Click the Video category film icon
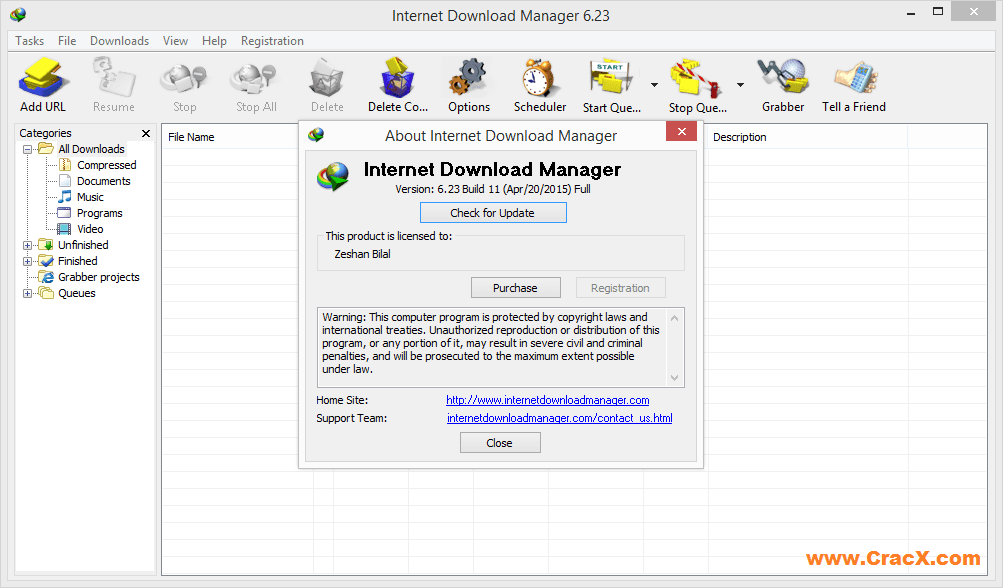Viewport: 1003px width, 588px height. [x=64, y=229]
